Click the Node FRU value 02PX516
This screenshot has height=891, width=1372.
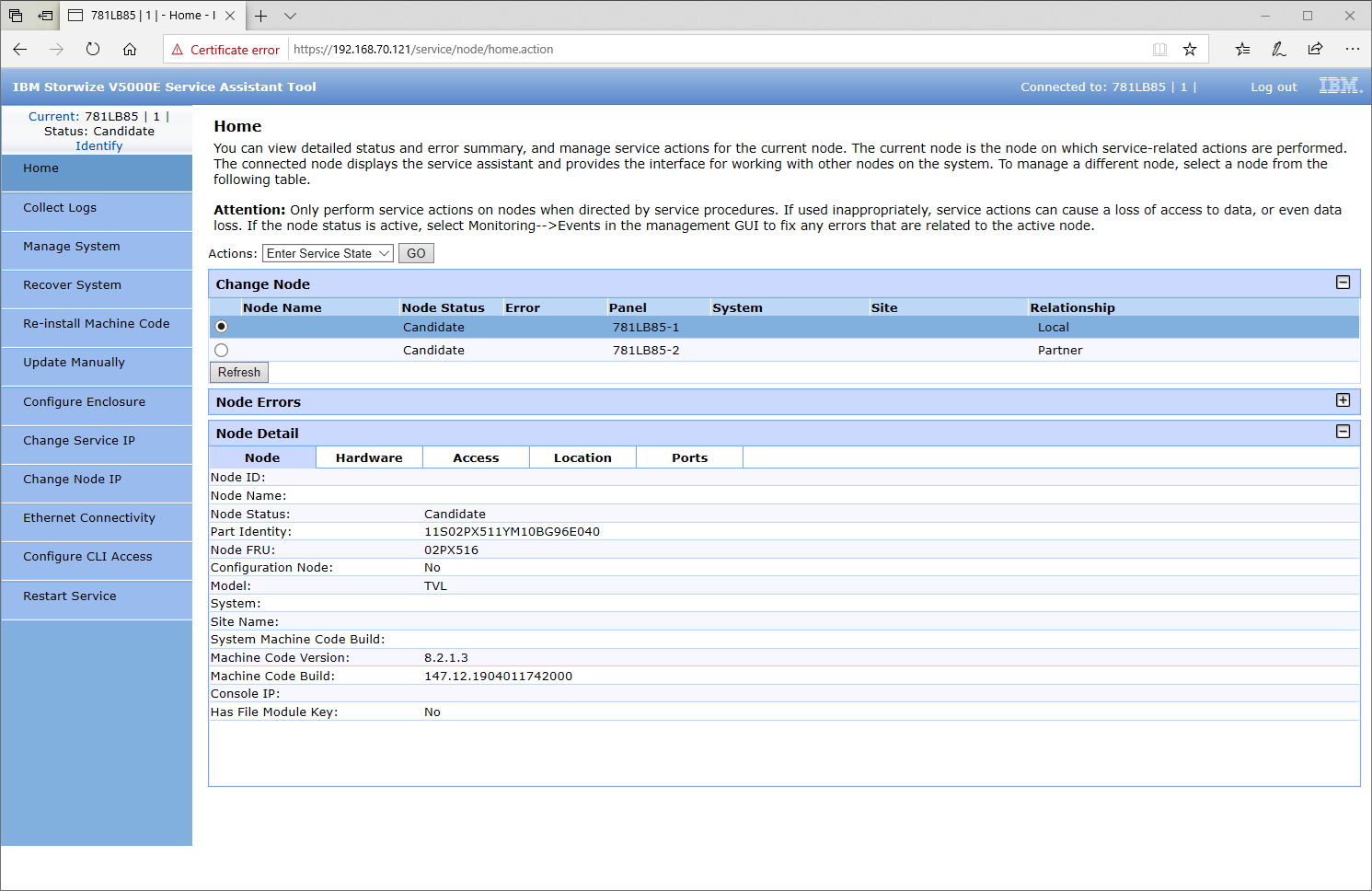click(x=451, y=550)
